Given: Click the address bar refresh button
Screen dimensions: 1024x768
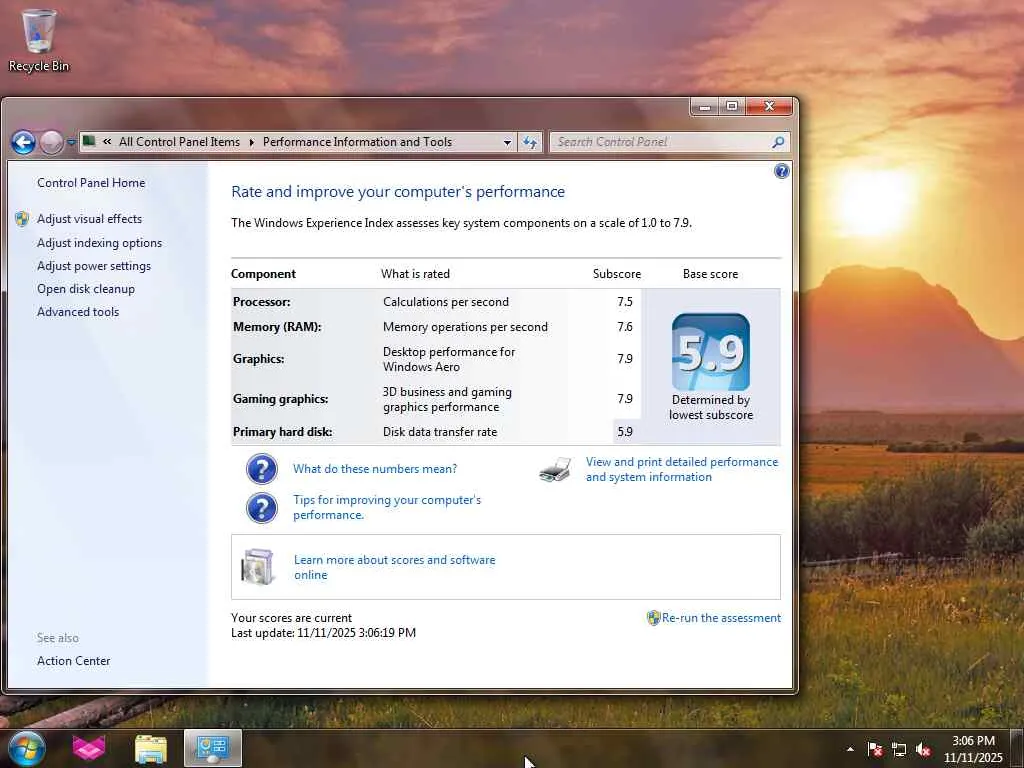Looking at the screenshot, I should [530, 142].
